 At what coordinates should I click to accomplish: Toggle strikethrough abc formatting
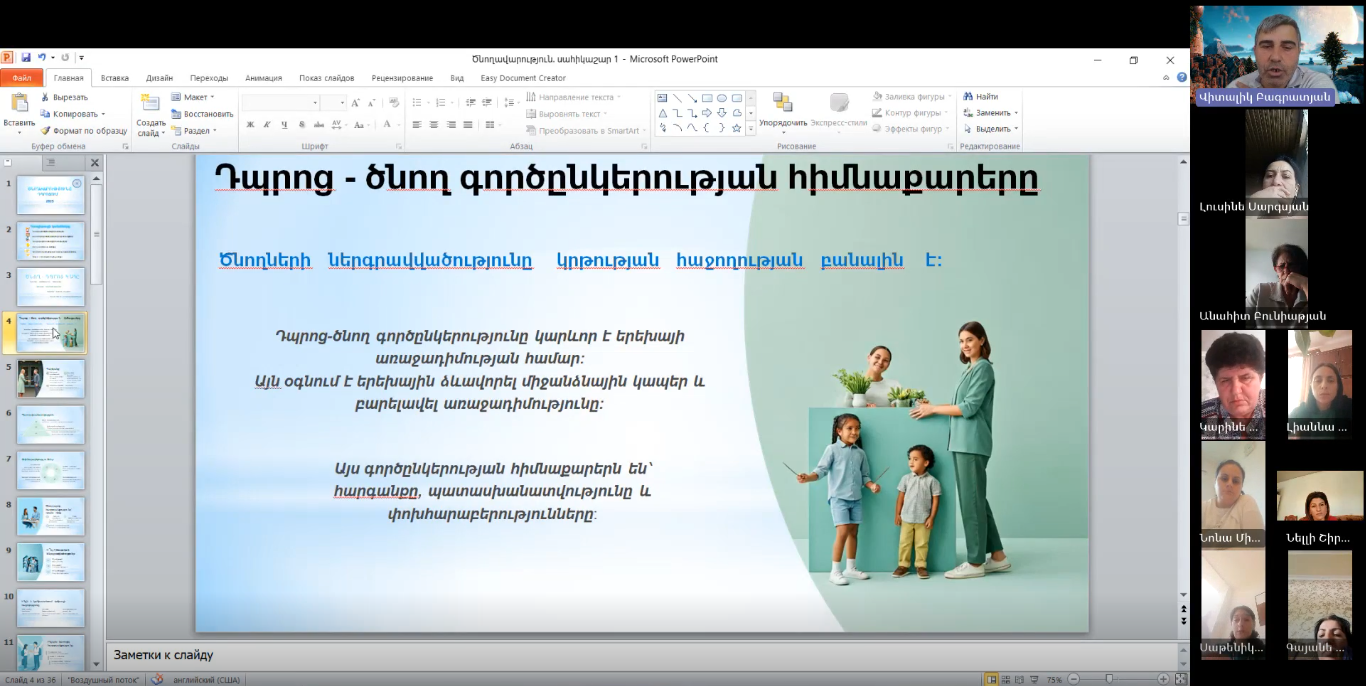click(x=318, y=125)
